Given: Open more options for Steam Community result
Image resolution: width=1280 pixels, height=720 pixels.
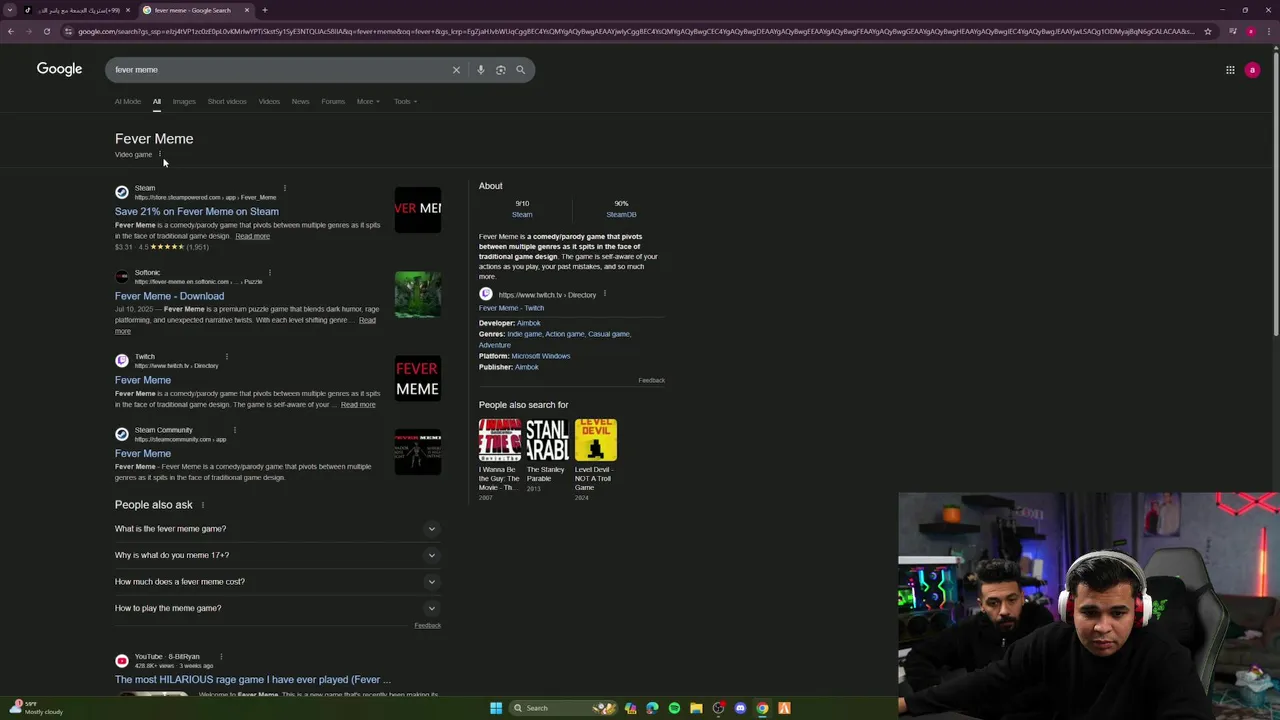Looking at the screenshot, I should pyautogui.click(x=234, y=430).
